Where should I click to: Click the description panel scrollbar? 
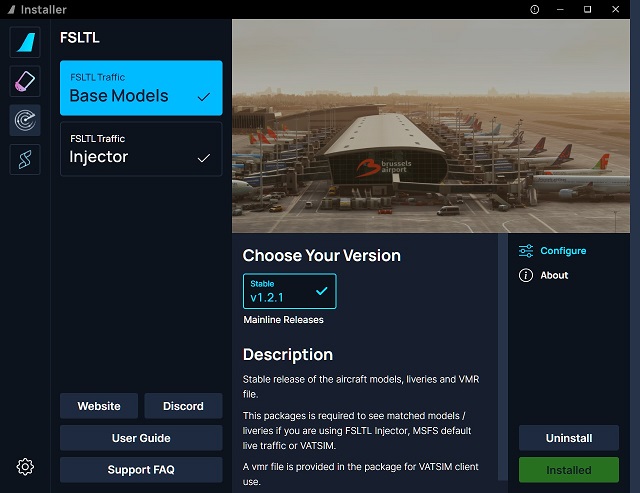click(x=503, y=357)
